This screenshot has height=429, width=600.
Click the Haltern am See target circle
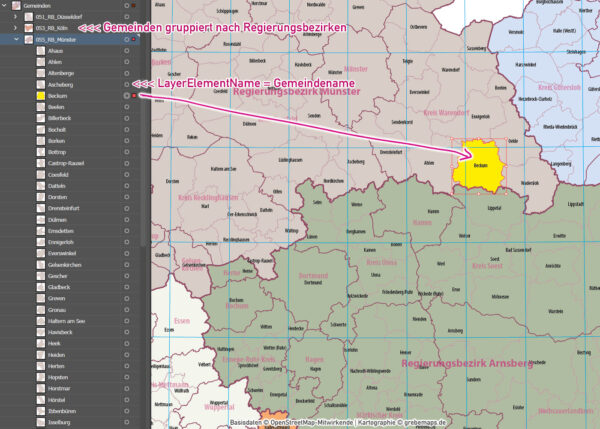click(127, 321)
